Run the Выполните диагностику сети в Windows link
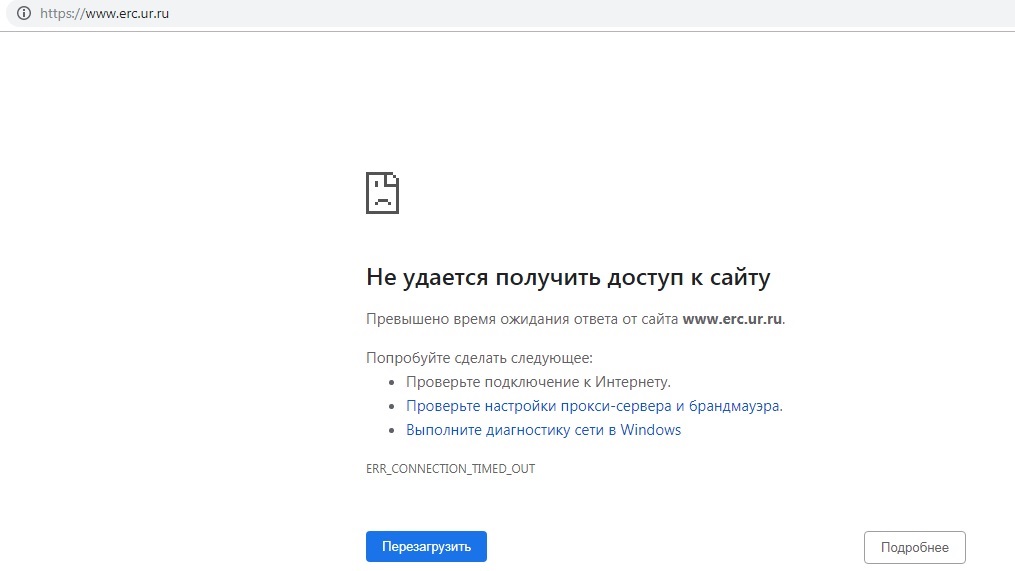1015x571 pixels. point(543,430)
